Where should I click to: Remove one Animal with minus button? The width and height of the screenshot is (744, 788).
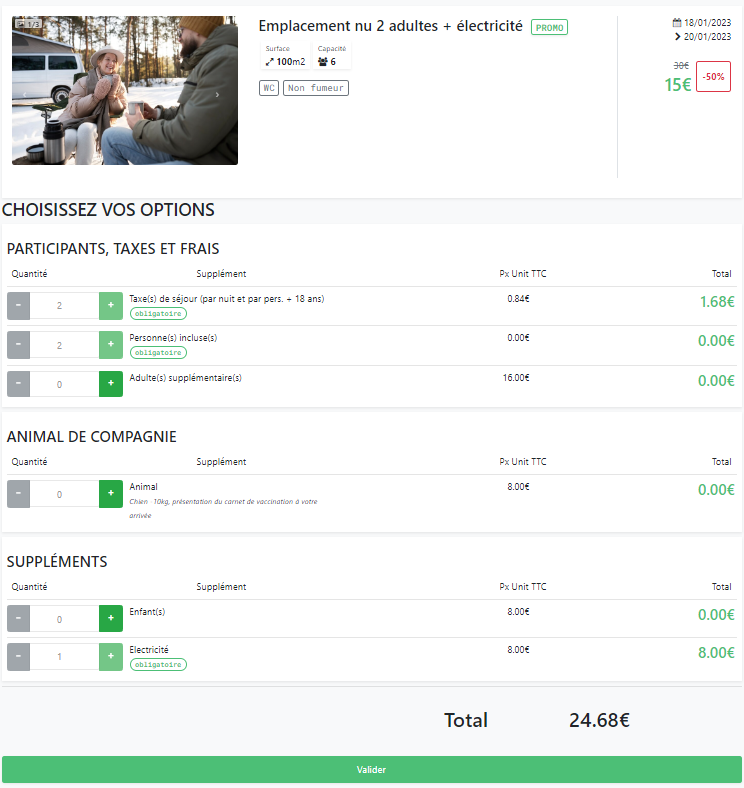tap(18, 493)
